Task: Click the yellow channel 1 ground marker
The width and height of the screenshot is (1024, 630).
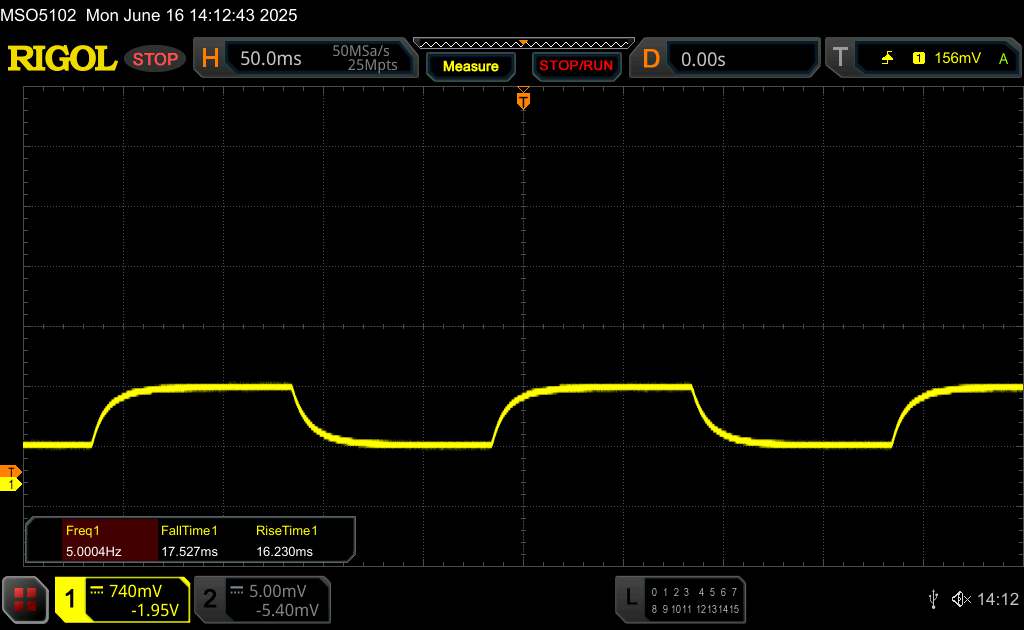Action: click(12, 484)
